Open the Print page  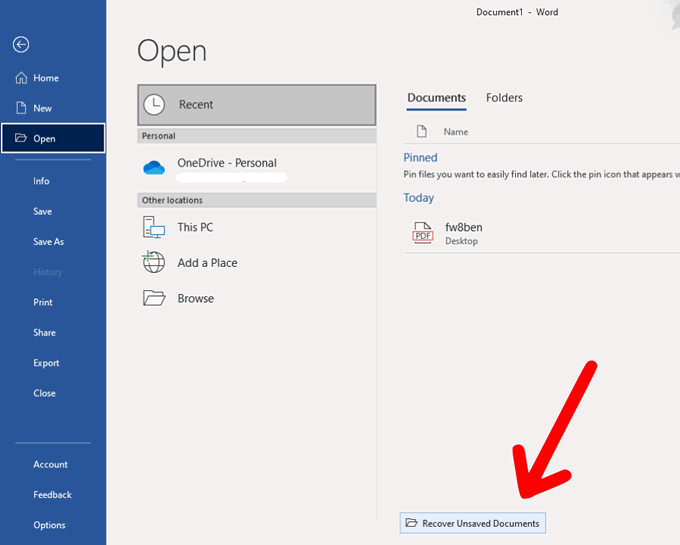tap(43, 302)
